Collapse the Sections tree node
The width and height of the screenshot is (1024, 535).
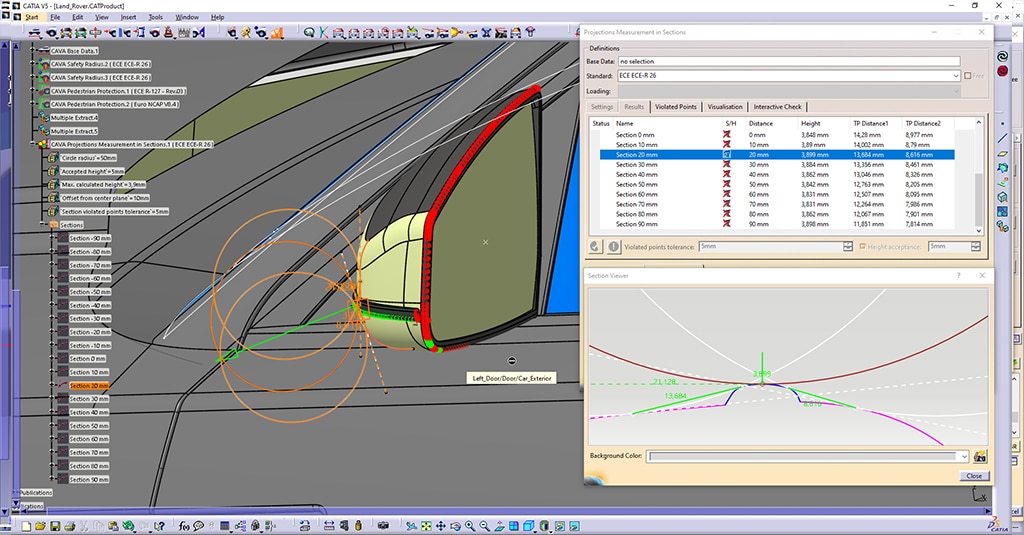43,225
